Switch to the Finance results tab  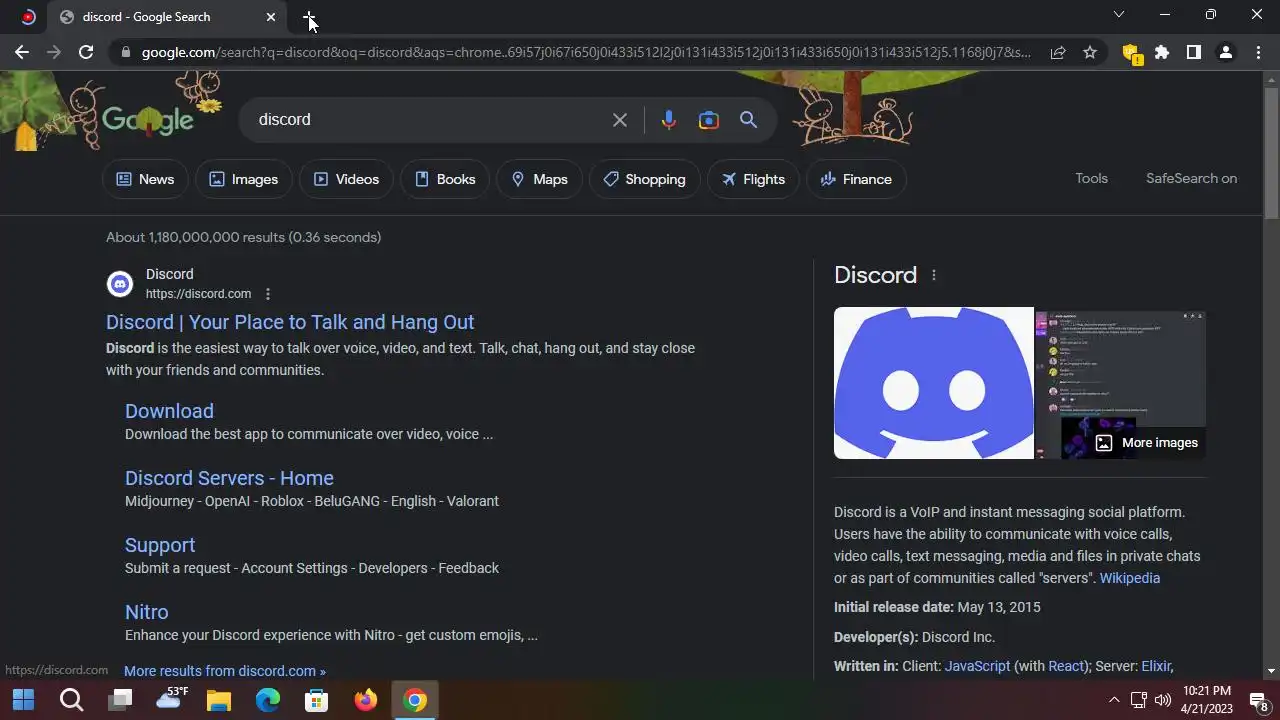856,179
